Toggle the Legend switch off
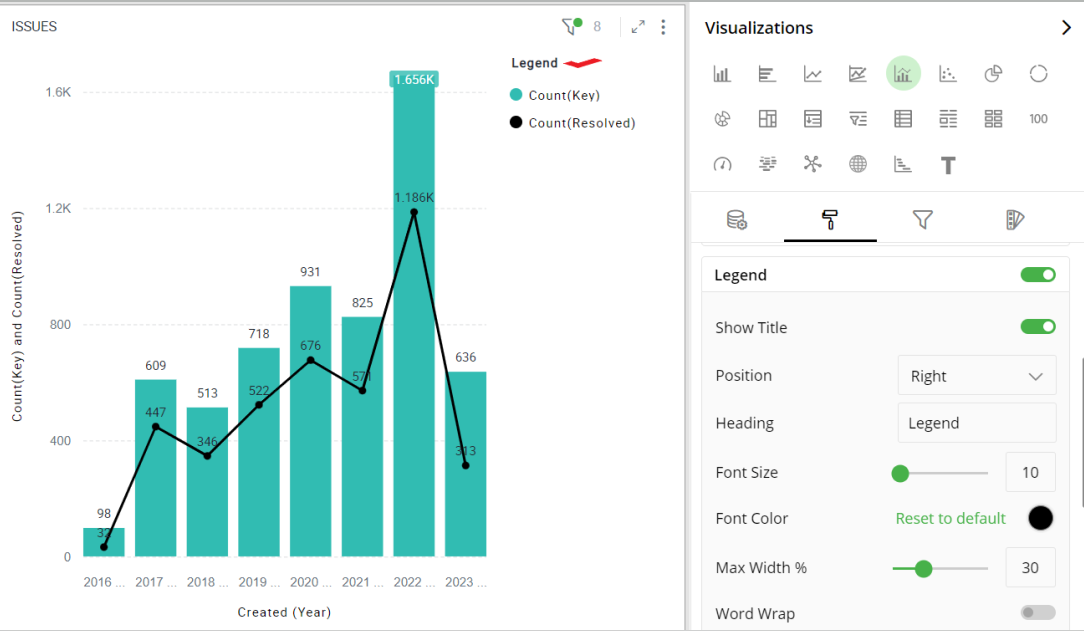This screenshot has width=1084, height=631. [x=1038, y=275]
